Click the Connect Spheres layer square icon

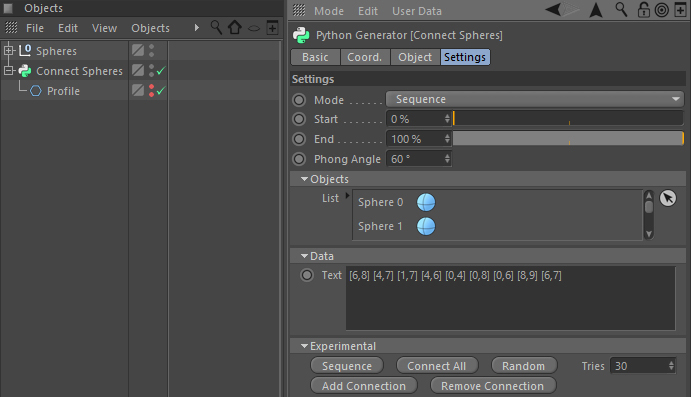(138, 70)
